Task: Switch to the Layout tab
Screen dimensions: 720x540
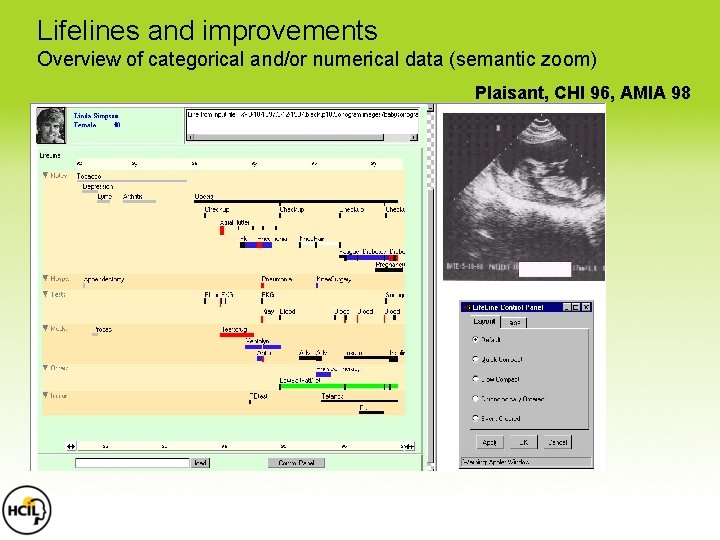Action: [x=484, y=321]
